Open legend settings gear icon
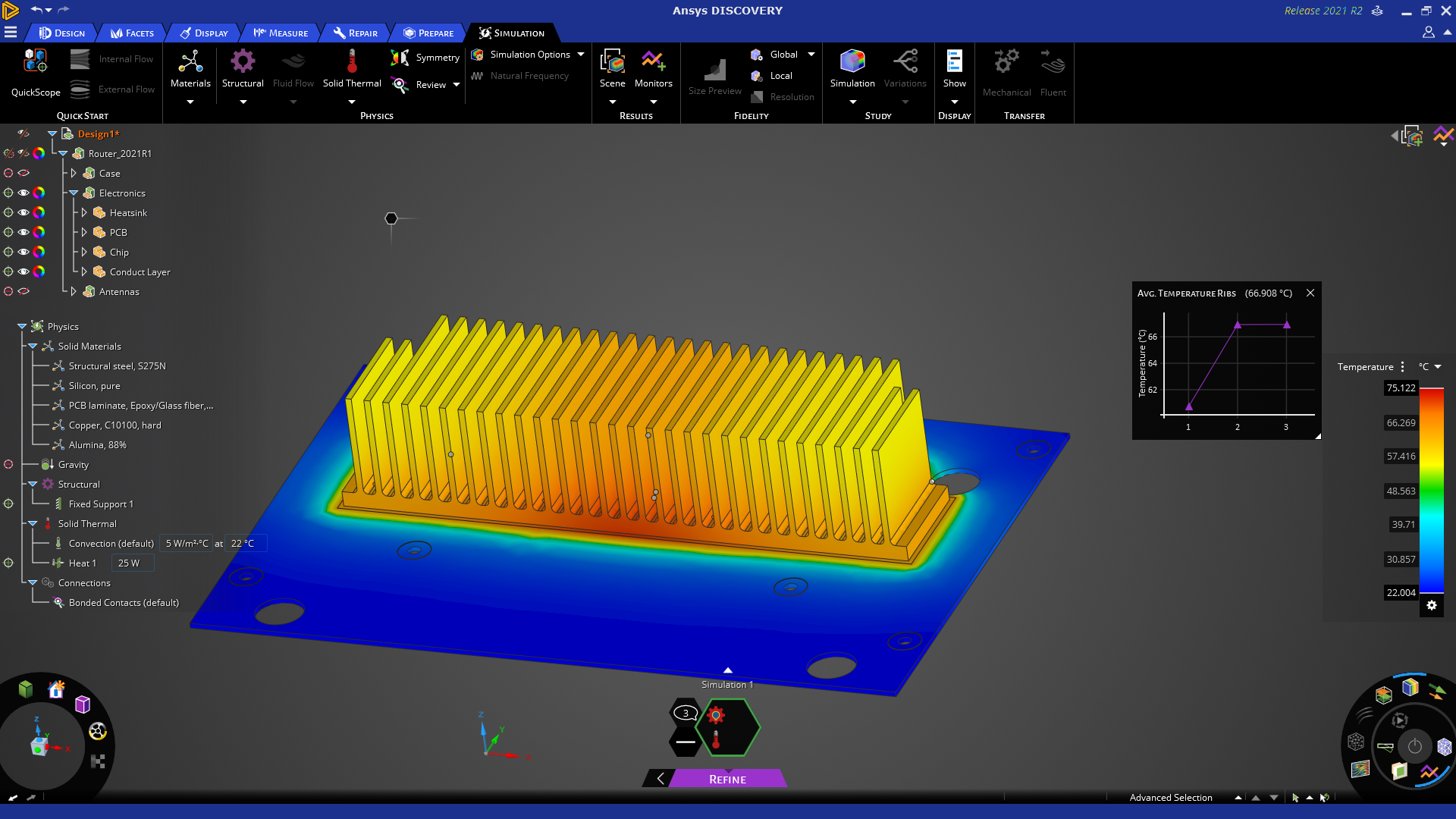 tap(1432, 605)
